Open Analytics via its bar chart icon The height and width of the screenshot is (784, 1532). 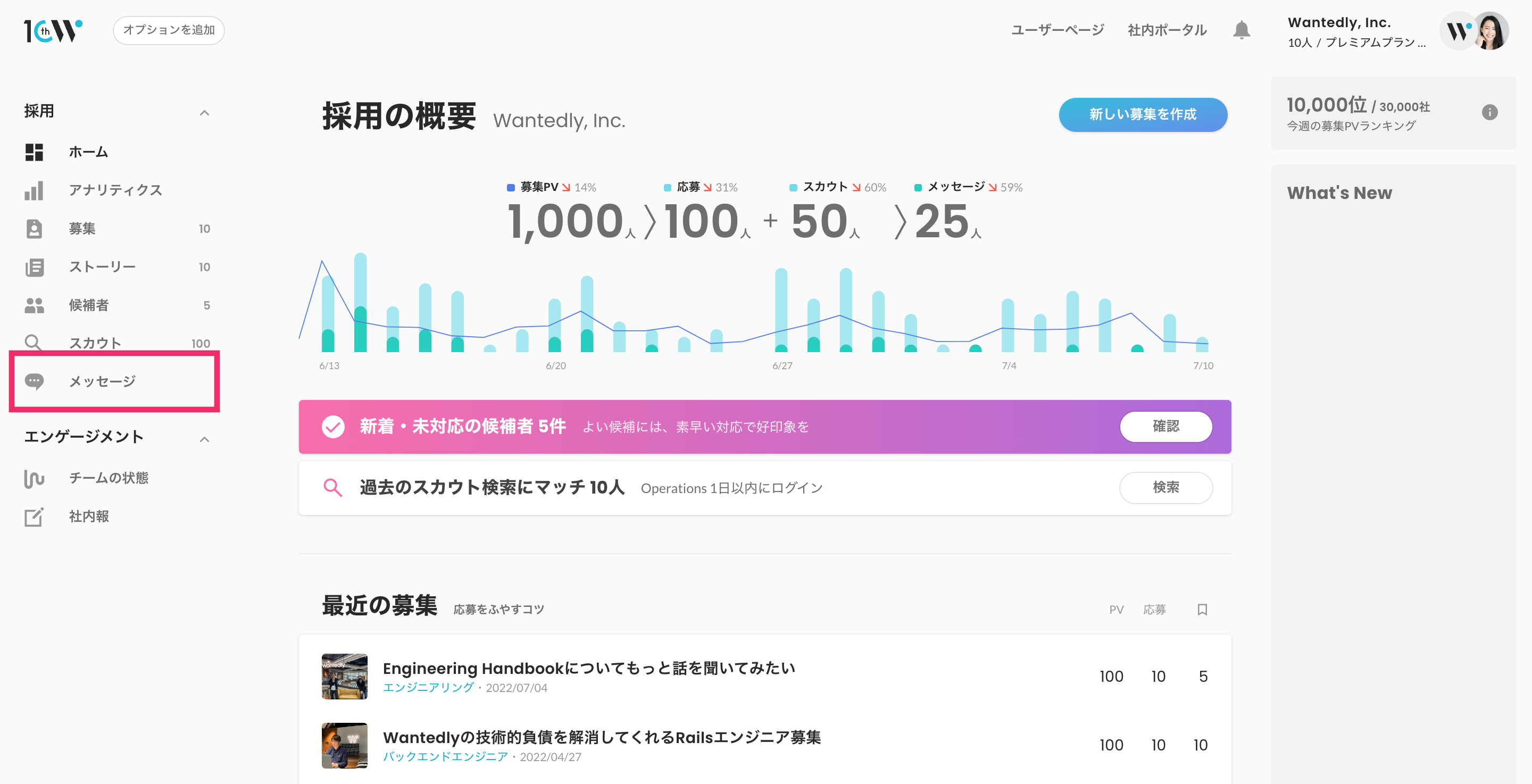pyautogui.click(x=34, y=190)
